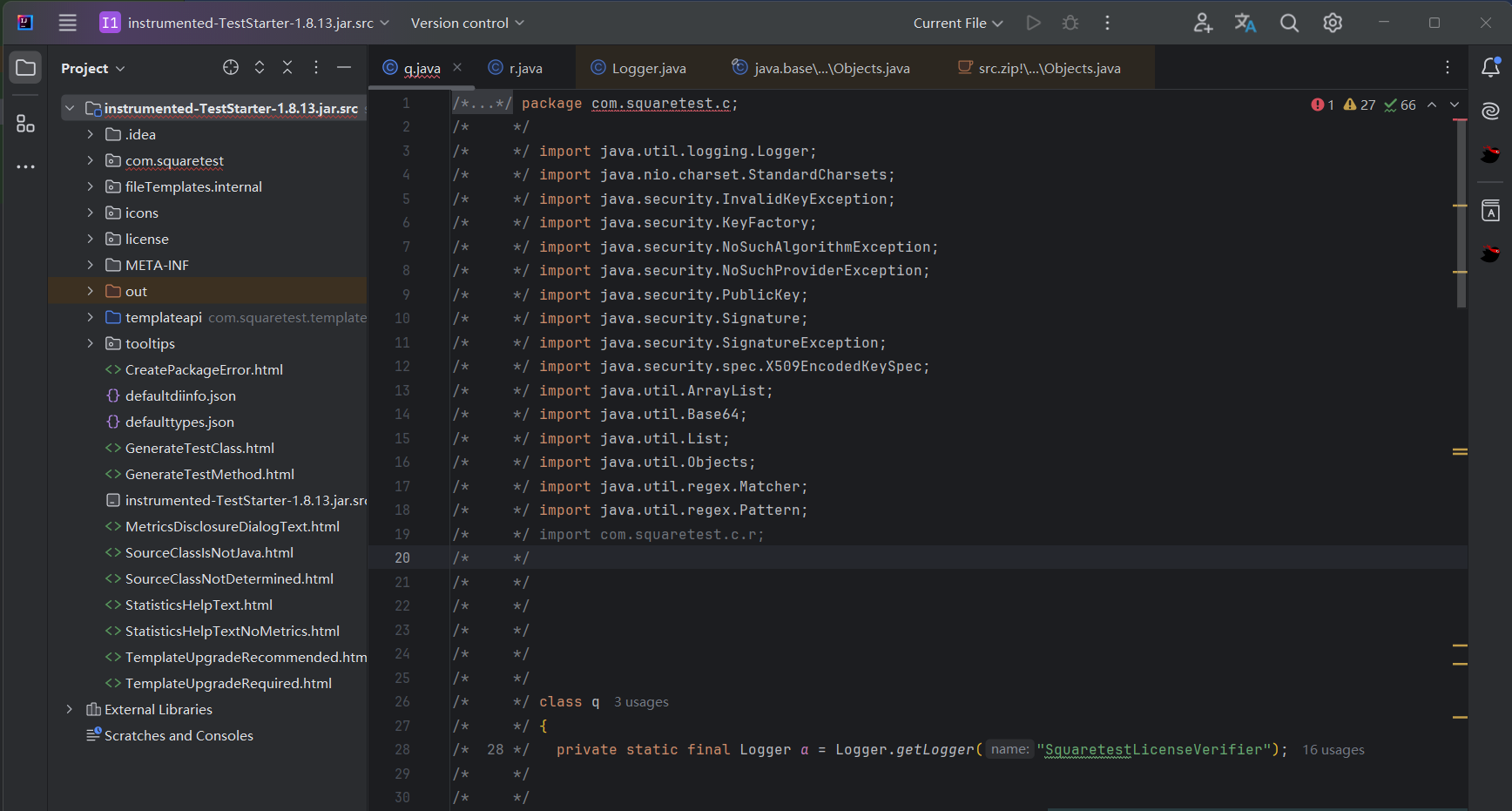
Task: Unfold the collapsed comment on line 1
Action: click(482, 104)
